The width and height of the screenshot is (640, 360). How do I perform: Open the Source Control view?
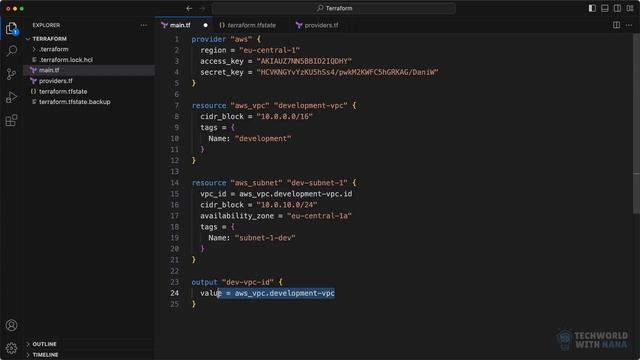11,74
